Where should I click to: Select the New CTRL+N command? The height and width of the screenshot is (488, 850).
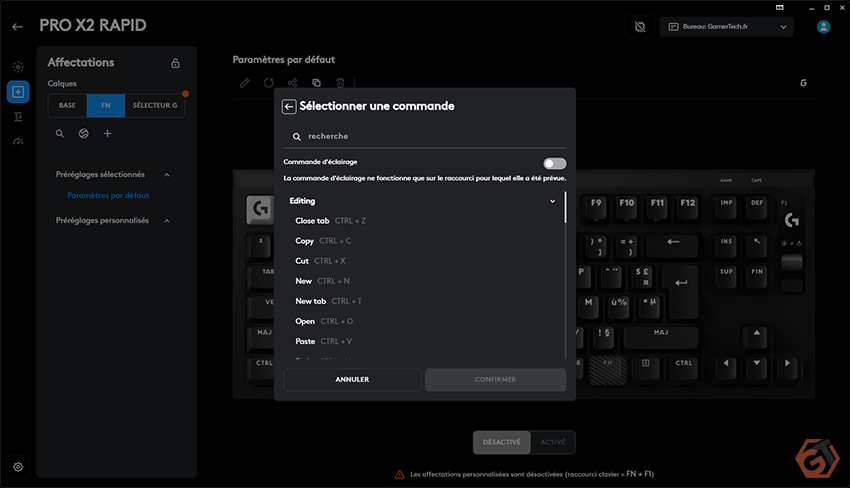pos(322,281)
